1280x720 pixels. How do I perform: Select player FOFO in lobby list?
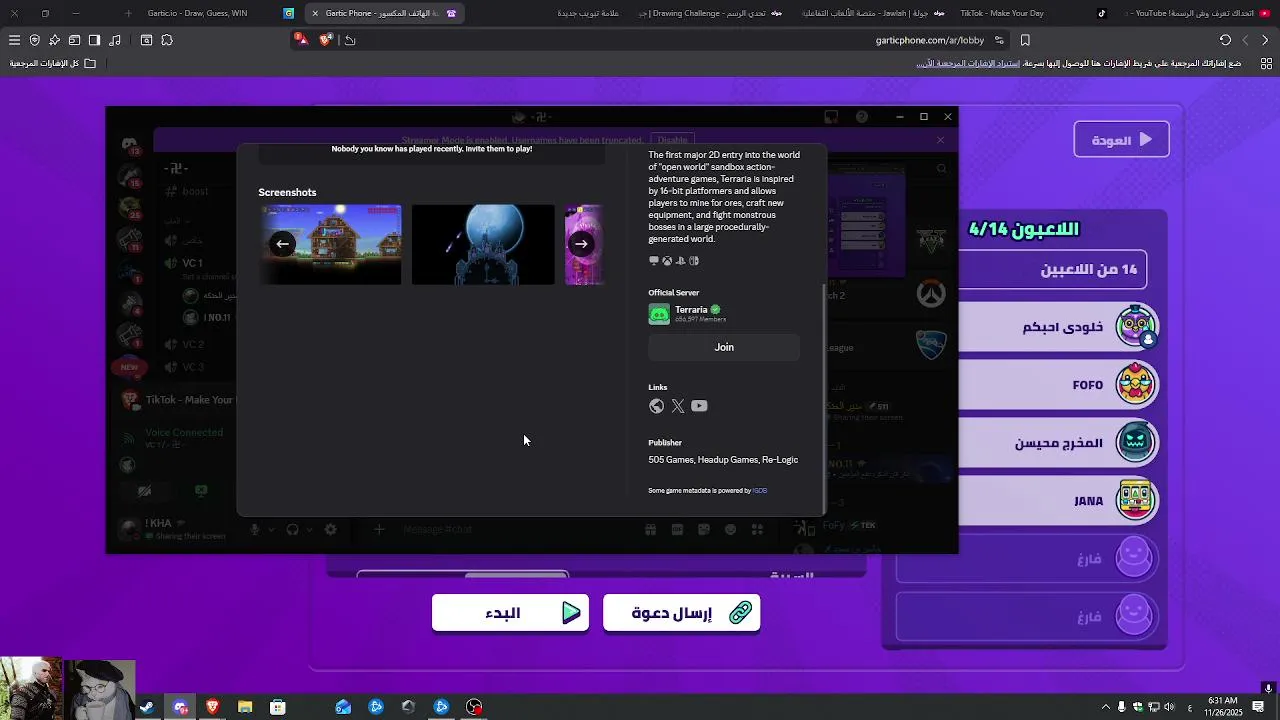tap(1060, 385)
